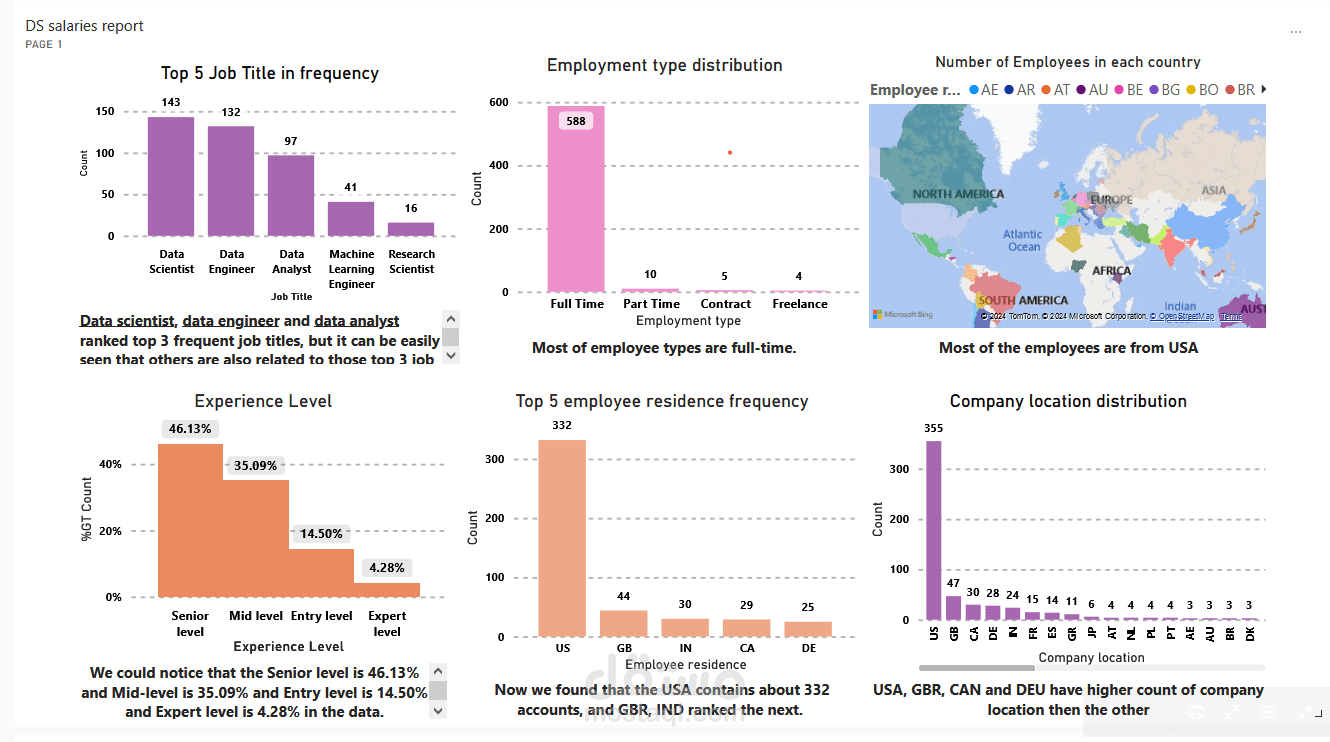The image size is (1330, 742).
Task: Click 'Most of employee types are full-time.' text
Action: click(x=664, y=348)
